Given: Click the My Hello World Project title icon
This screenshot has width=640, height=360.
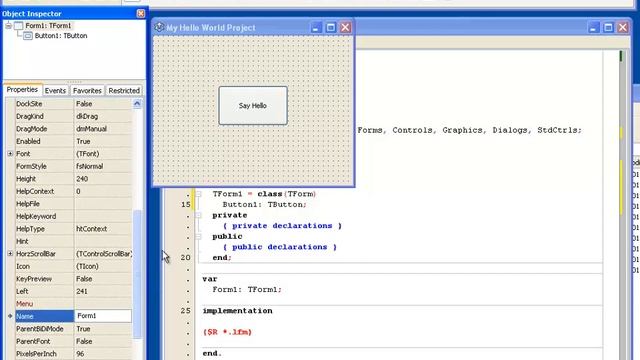Looking at the screenshot, I should (x=159, y=27).
